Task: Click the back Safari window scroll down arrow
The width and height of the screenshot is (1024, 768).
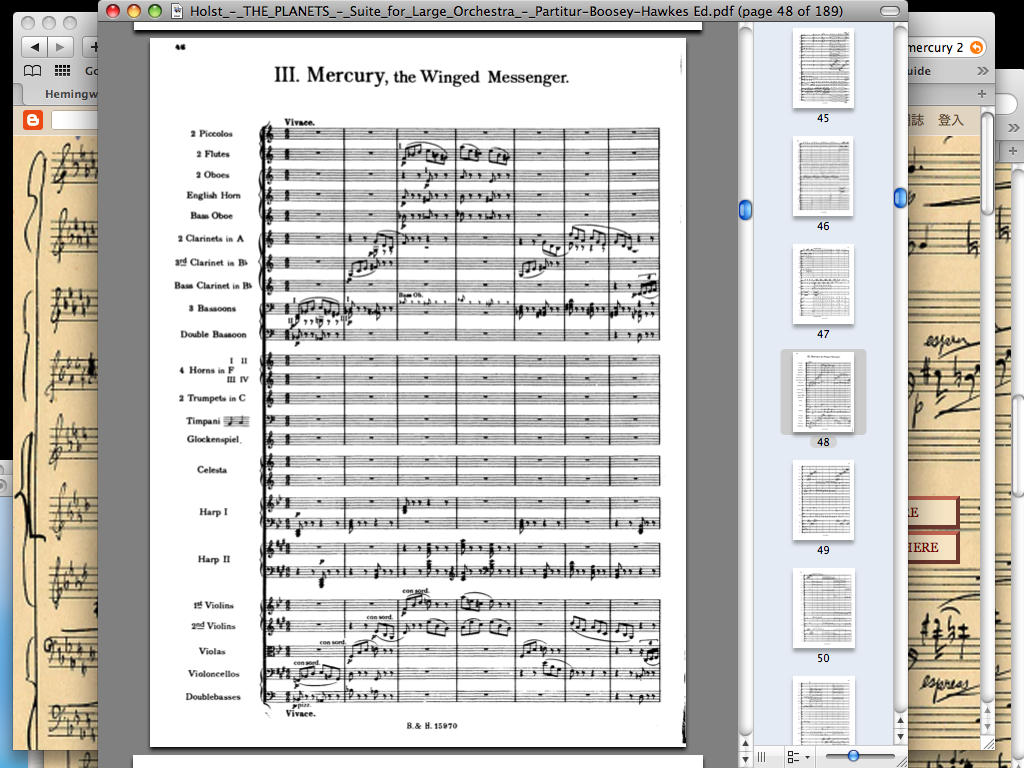Action: point(987,726)
